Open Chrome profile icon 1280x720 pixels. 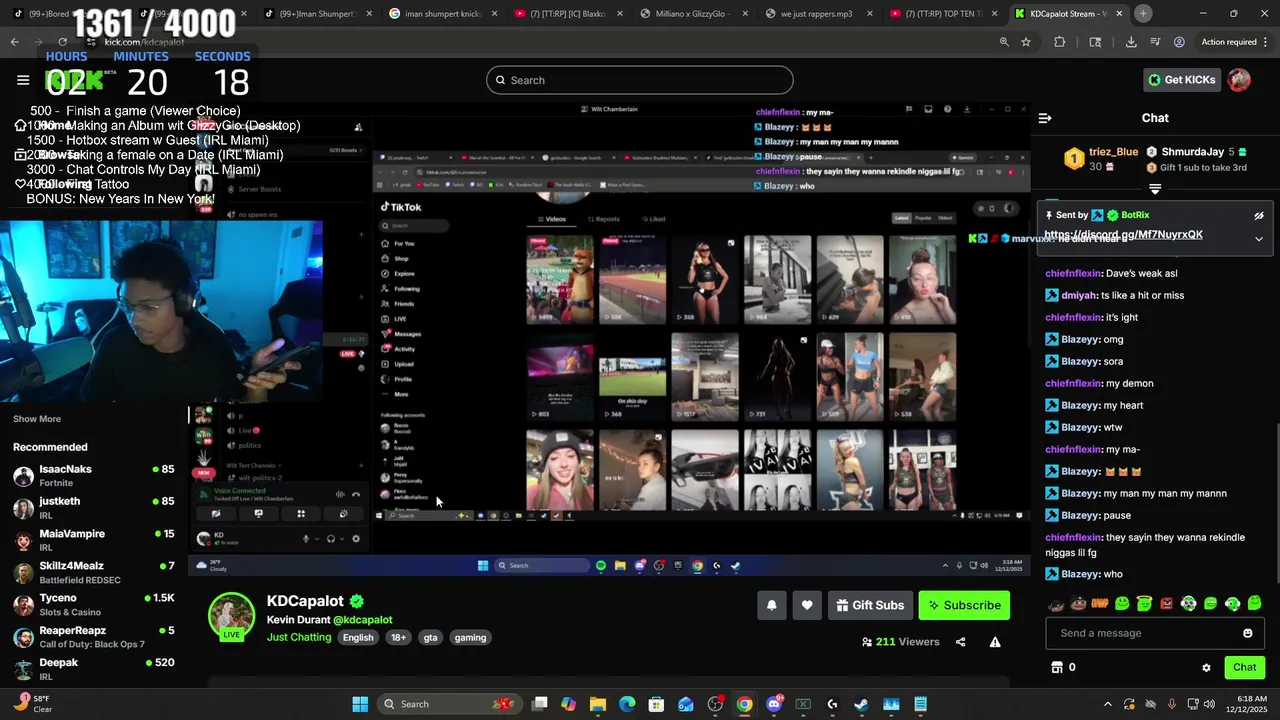pyautogui.click(x=1179, y=42)
